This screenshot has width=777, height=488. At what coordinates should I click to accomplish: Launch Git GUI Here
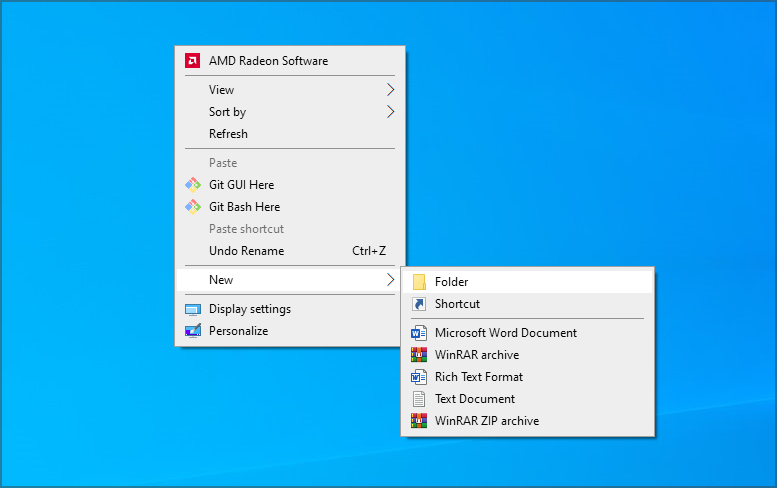click(290, 185)
